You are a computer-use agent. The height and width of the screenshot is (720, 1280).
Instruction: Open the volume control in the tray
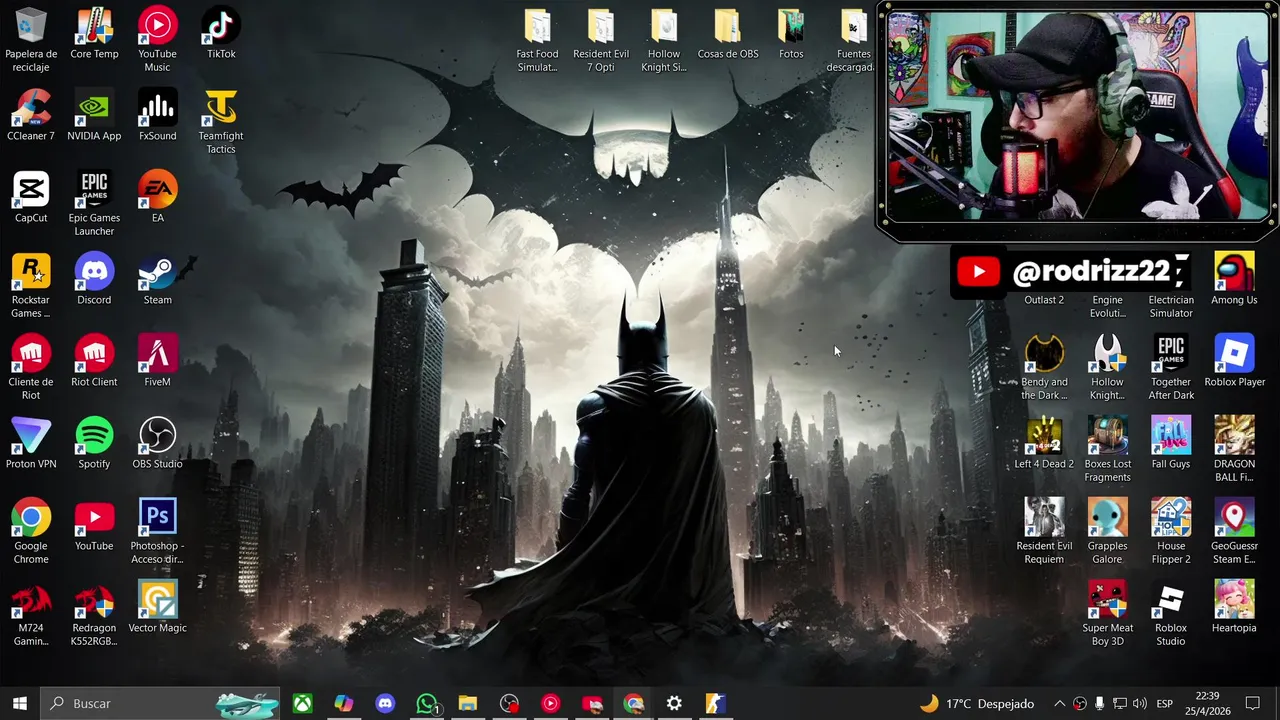[x=1140, y=703]
